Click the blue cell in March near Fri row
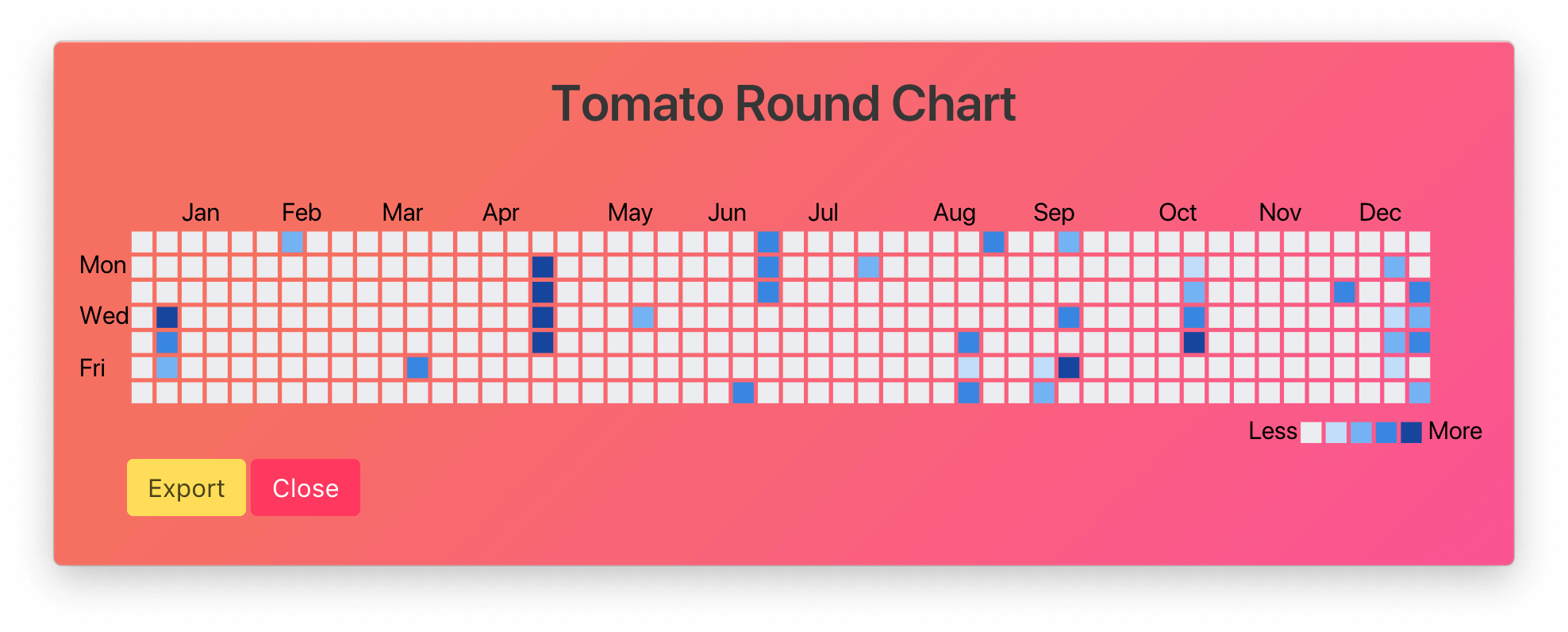Viewport: 1568px width, 632px height. tap(418, 367)
